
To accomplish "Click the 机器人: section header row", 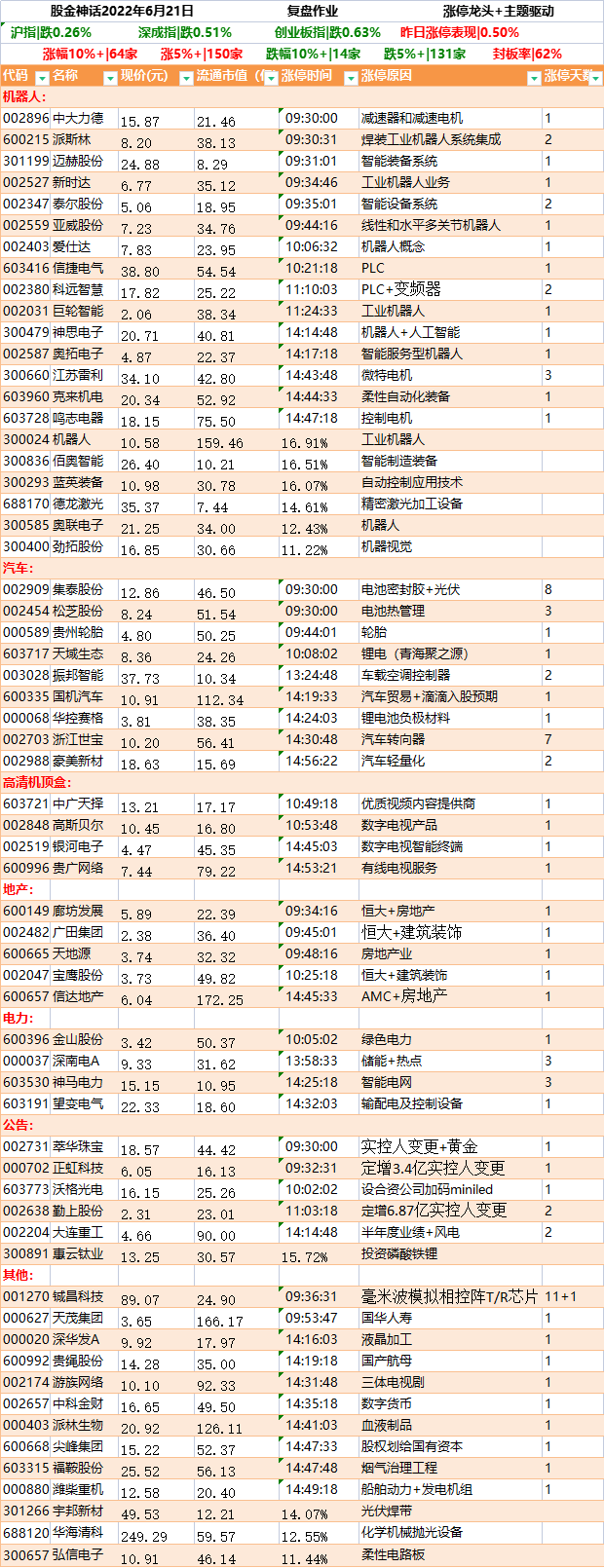I will click(302, 96).
